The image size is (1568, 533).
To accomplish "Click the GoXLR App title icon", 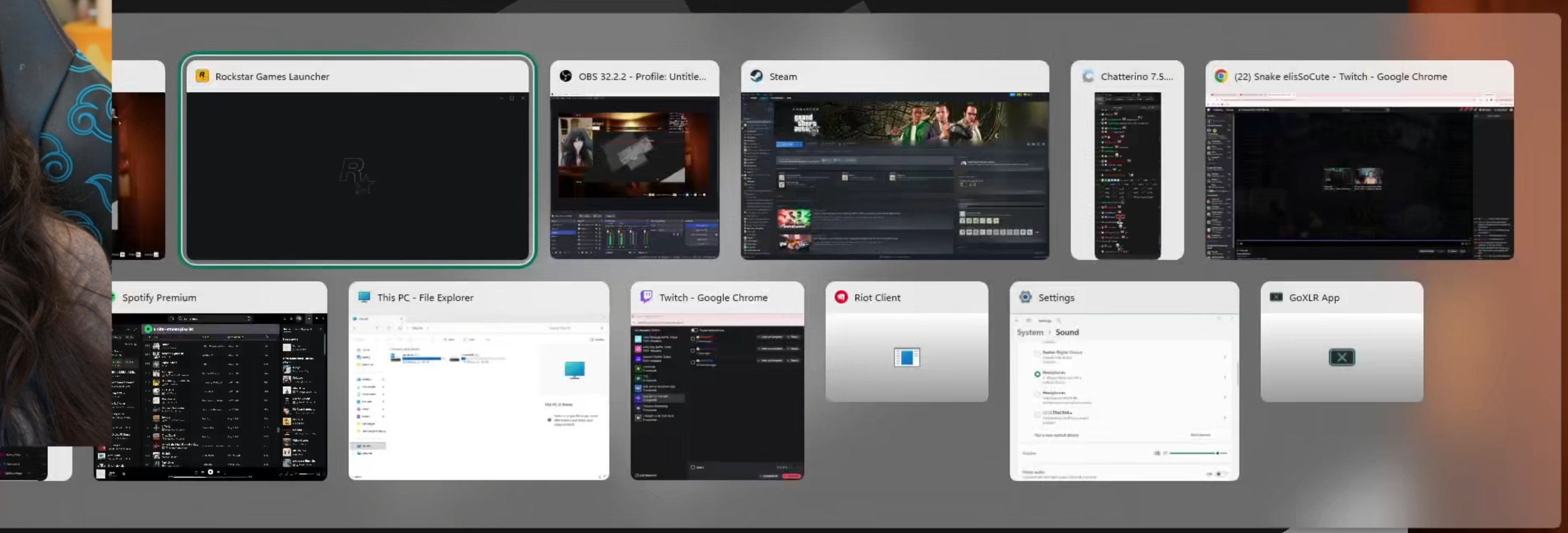I will [1276, 297].
